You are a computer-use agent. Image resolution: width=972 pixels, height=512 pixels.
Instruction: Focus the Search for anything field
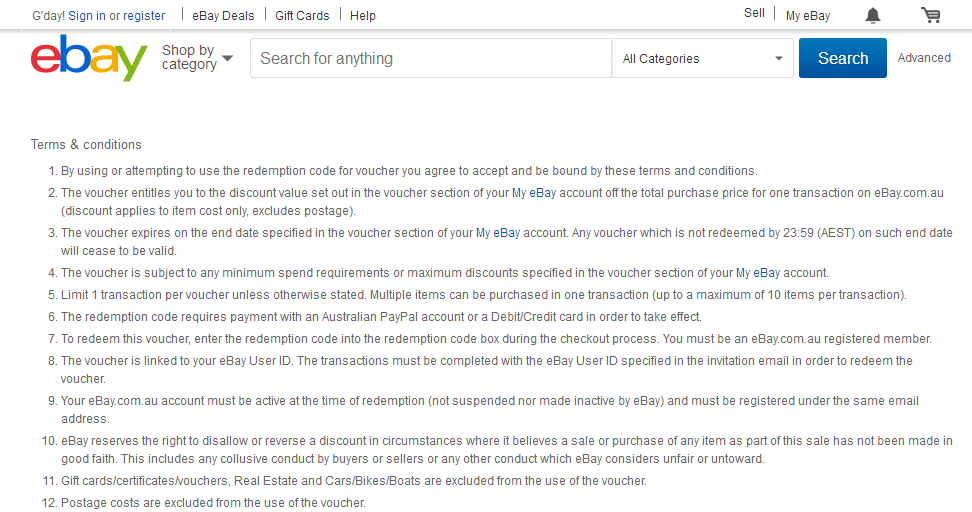(431, 58)
